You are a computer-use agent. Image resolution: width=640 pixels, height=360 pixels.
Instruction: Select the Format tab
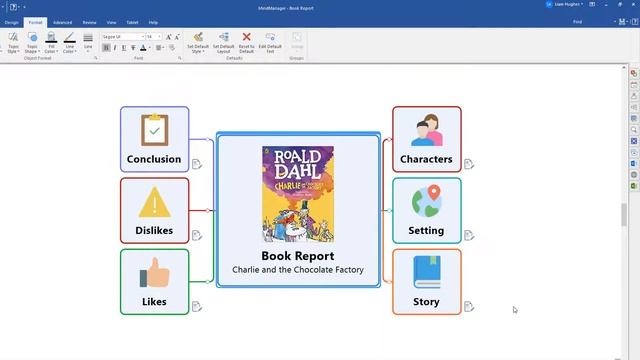click(x=36, y=22)
